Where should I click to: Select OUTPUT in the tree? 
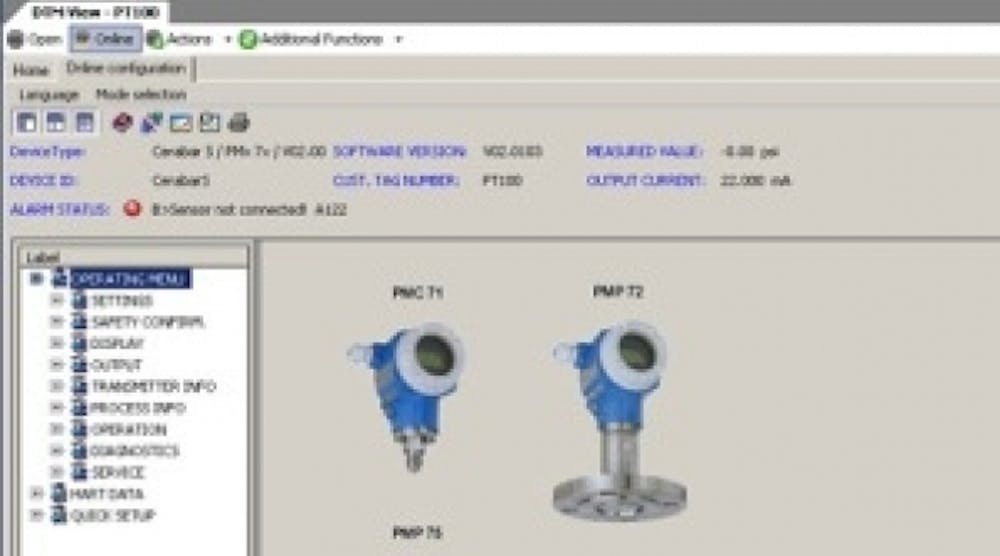click(x=116, y=365)
